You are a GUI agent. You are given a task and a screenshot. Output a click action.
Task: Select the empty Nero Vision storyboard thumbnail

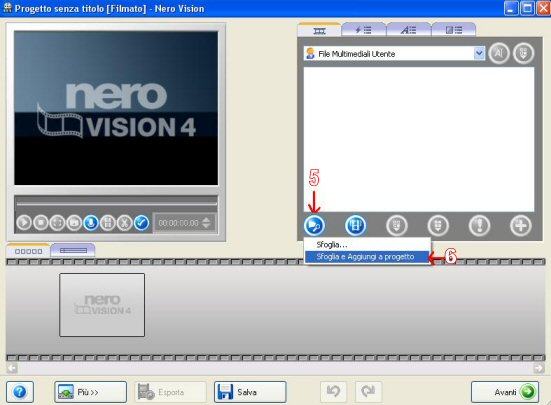[x=102, y=305]
